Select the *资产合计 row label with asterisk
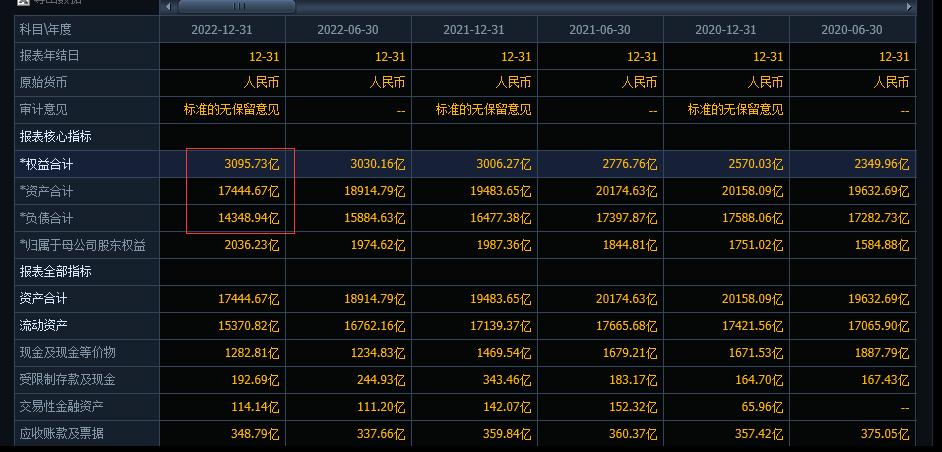The image size is (942, 452). tap(46, 191)
